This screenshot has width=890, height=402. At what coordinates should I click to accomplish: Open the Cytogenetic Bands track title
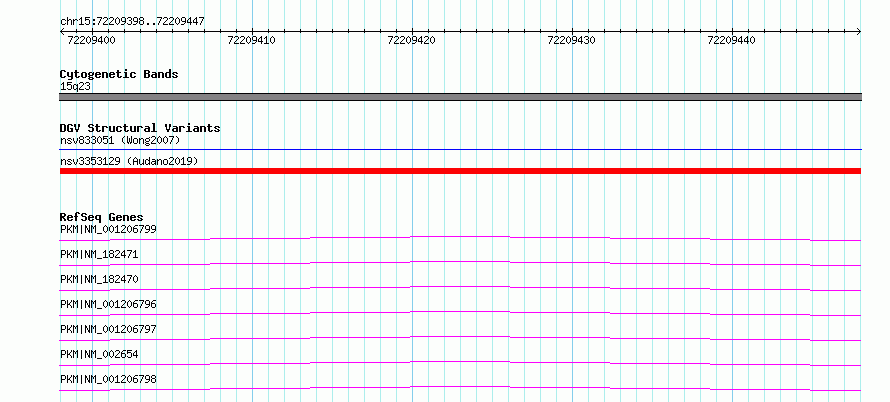click(x=119, y=74)
